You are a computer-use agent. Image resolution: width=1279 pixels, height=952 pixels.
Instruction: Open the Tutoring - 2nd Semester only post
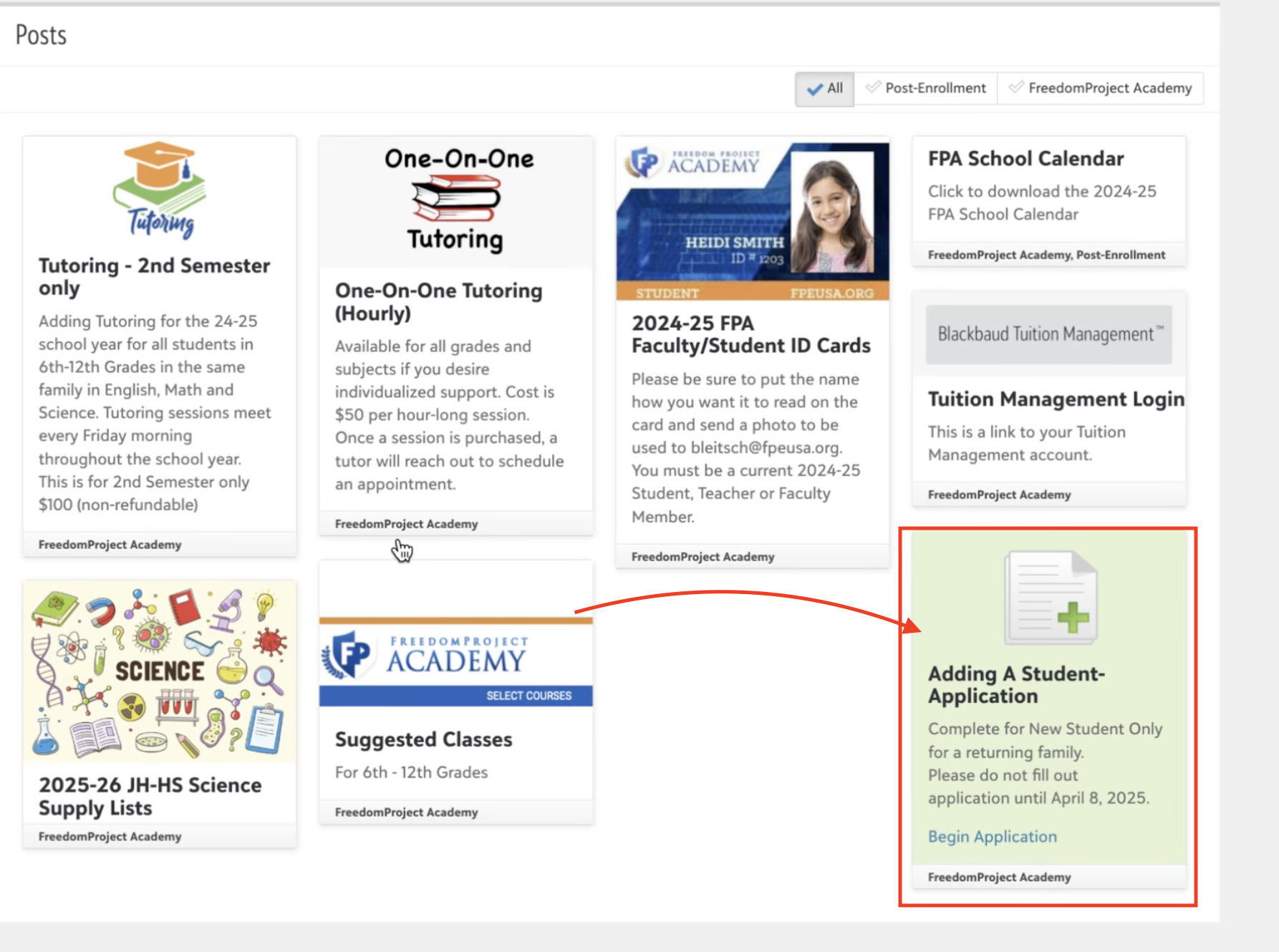pyautogui.click(x=154, y=276)
